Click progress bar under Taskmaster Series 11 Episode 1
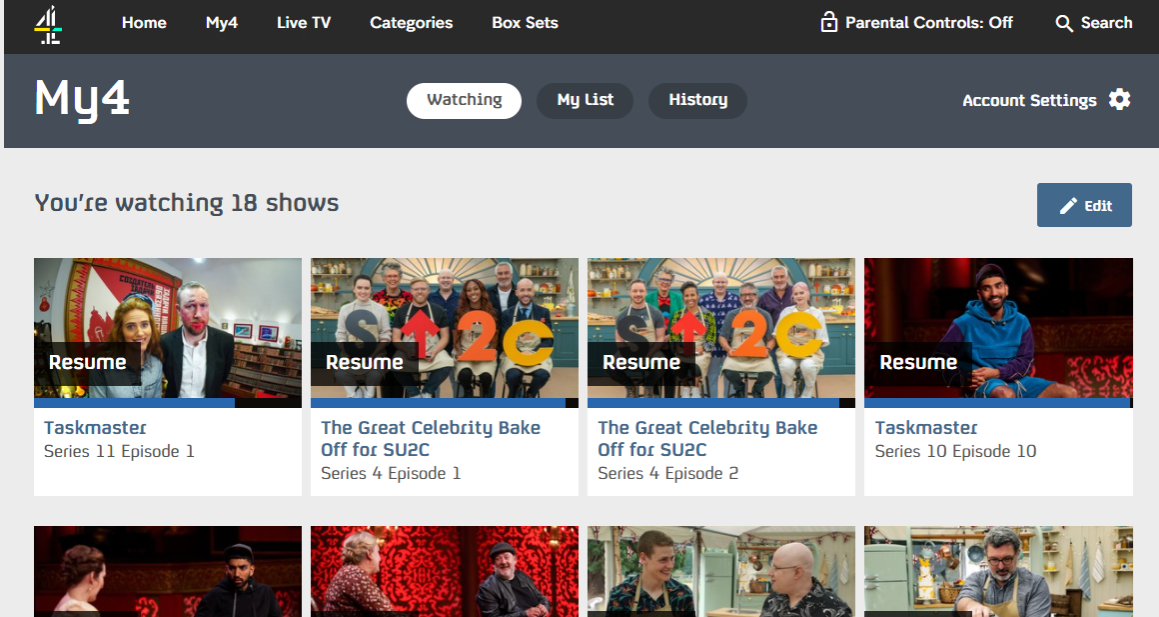1159x617 pixels. (168, 403)
